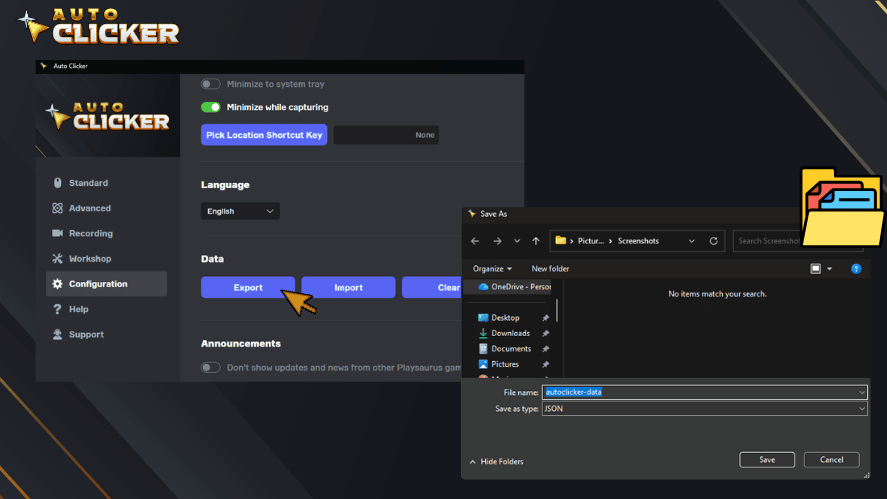Click the shortcut key field showing None
887x499 pixels.
point(386,135)
